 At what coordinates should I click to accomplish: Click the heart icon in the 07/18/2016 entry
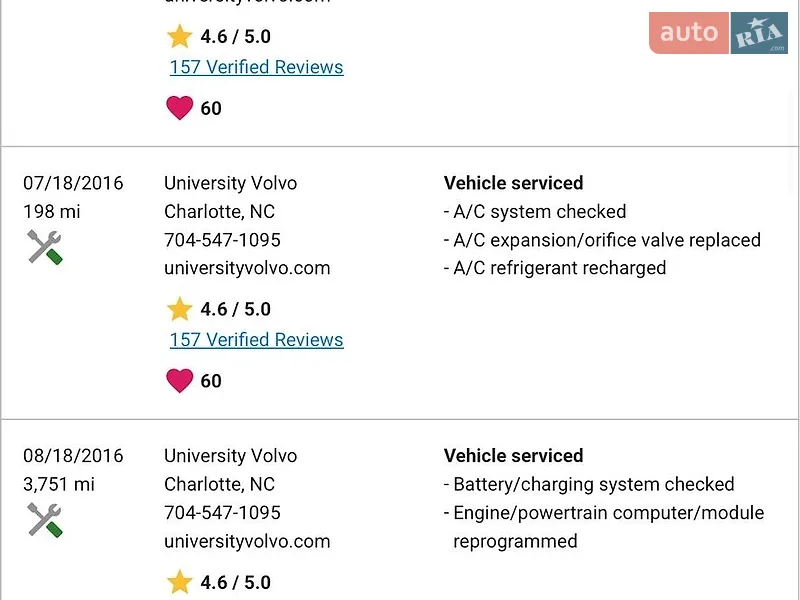click(180, 381)
